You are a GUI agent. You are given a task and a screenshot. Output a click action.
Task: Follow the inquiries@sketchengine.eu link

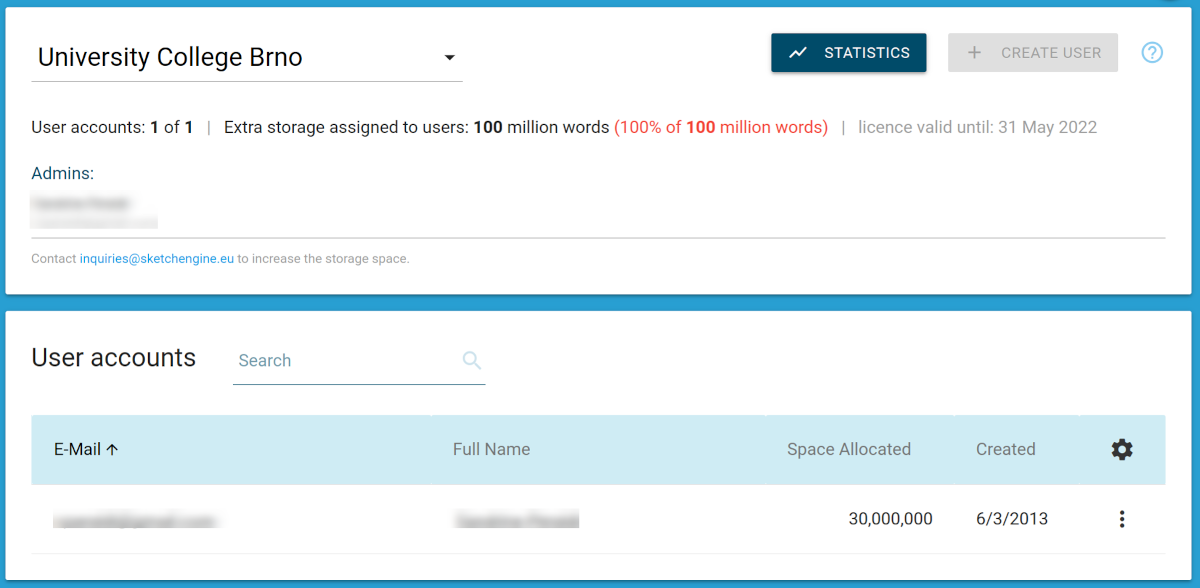point(157,259)
